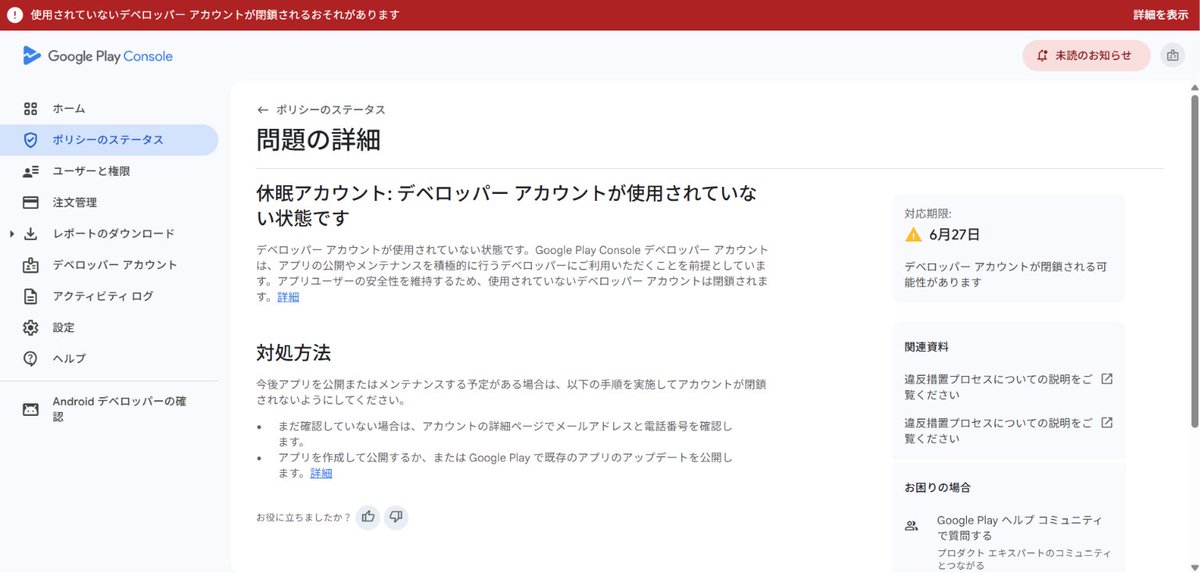Screen dimensions: 1200x573
Task: Click the ポリシーのステータス shield icon
Action: [31, 140]
